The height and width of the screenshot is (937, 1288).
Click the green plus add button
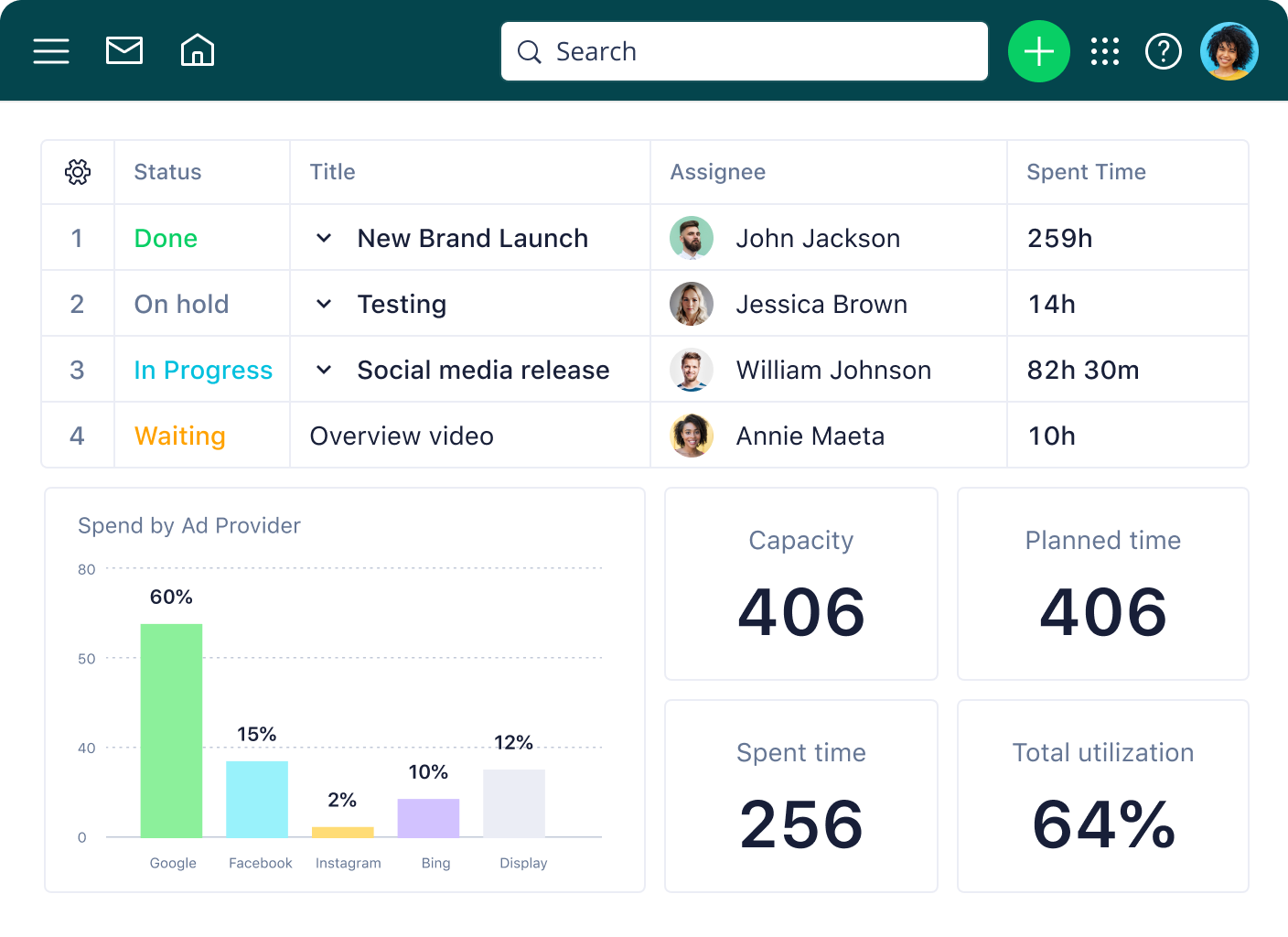(x=1038, y=51)
